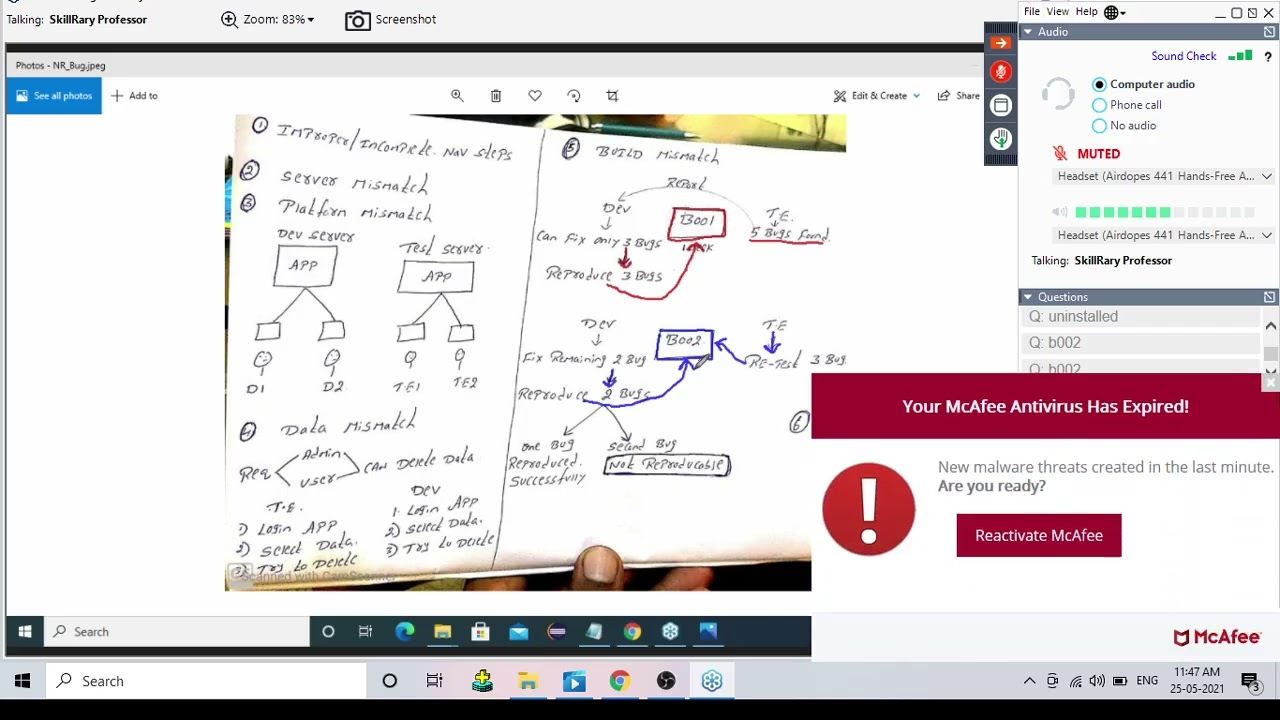Image resolution: width=1280 pixels, height=720 pixels.
Task: Click the McAfee logo in popup
Action: pyautogui.click(x=1217, y=637)
